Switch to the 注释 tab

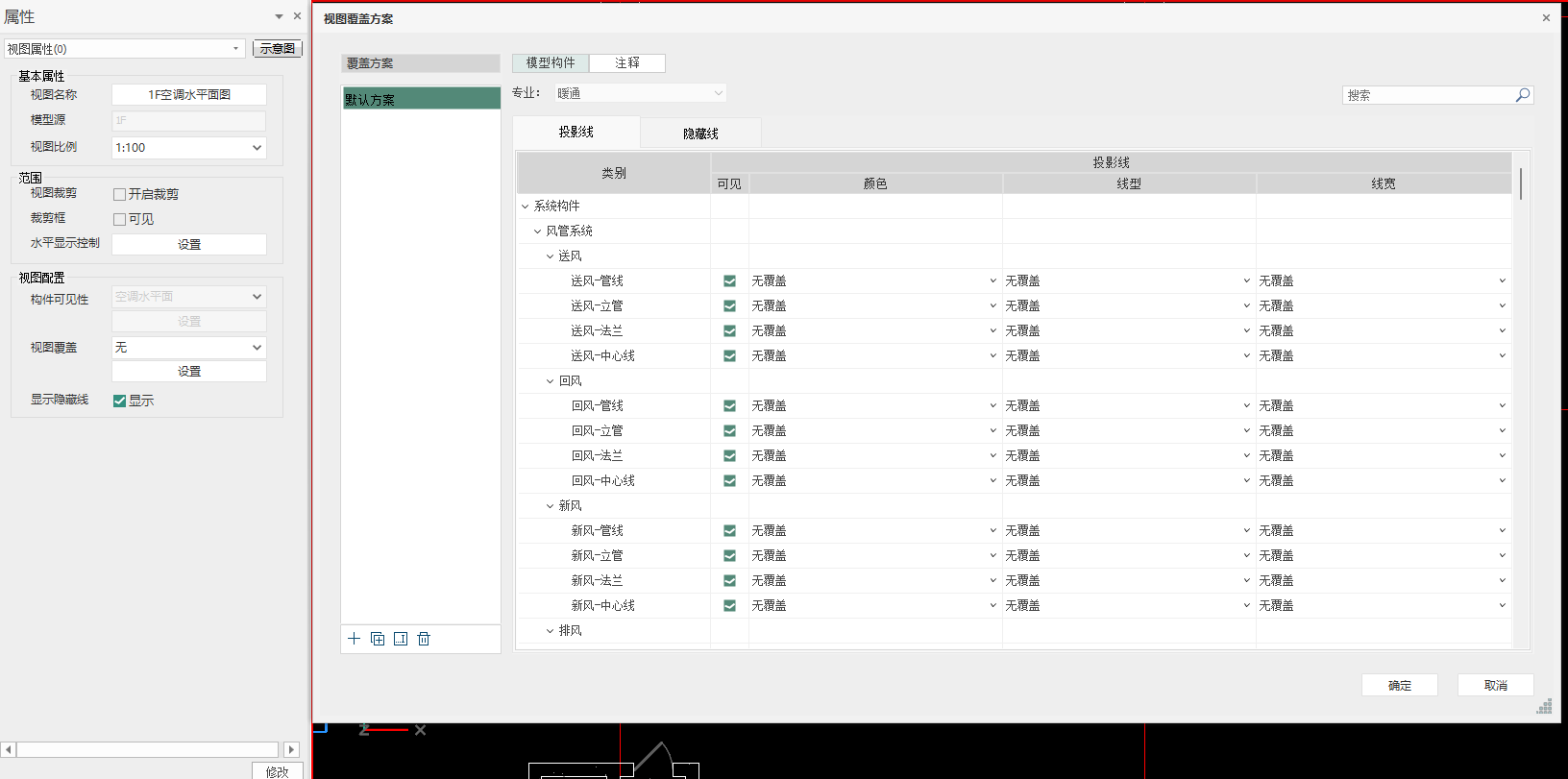pyautogui.click(x=626, y=62)
